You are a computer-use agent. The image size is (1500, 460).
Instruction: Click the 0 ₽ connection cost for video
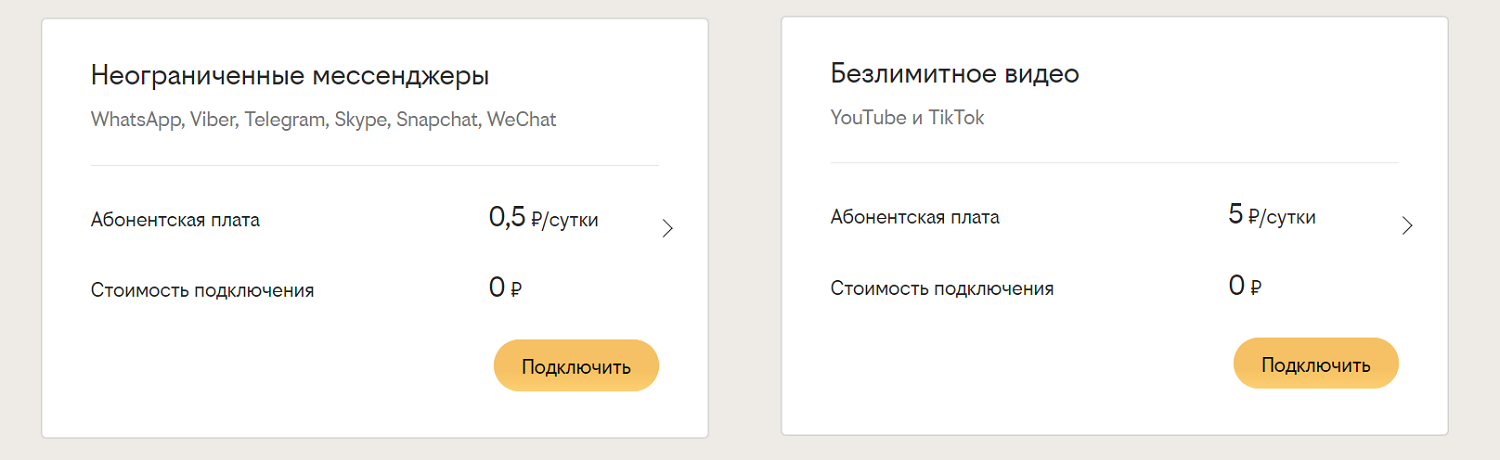tap(1244, 287)
